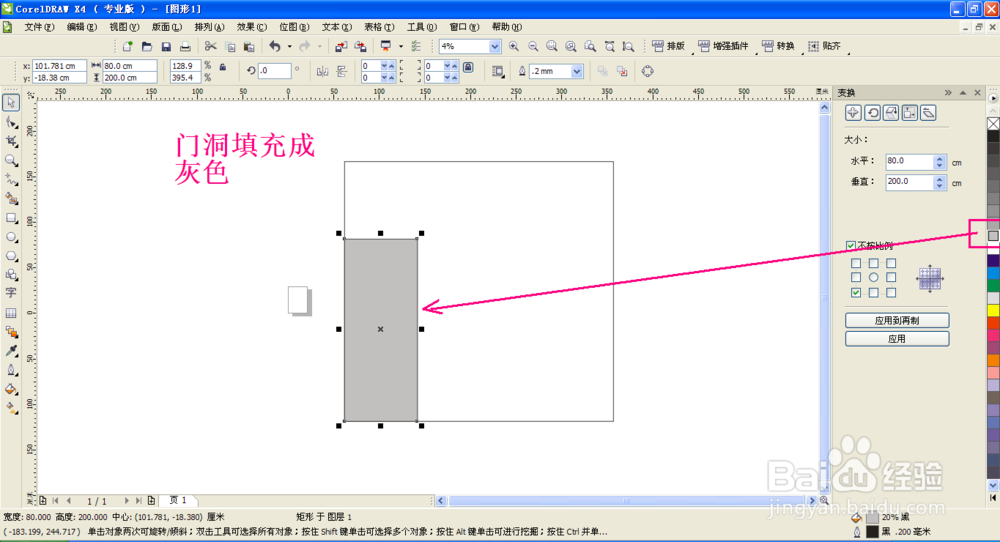The image size is (1000, 542).
Task: Select the Freehand drawing tool
Action: (11, 179)
